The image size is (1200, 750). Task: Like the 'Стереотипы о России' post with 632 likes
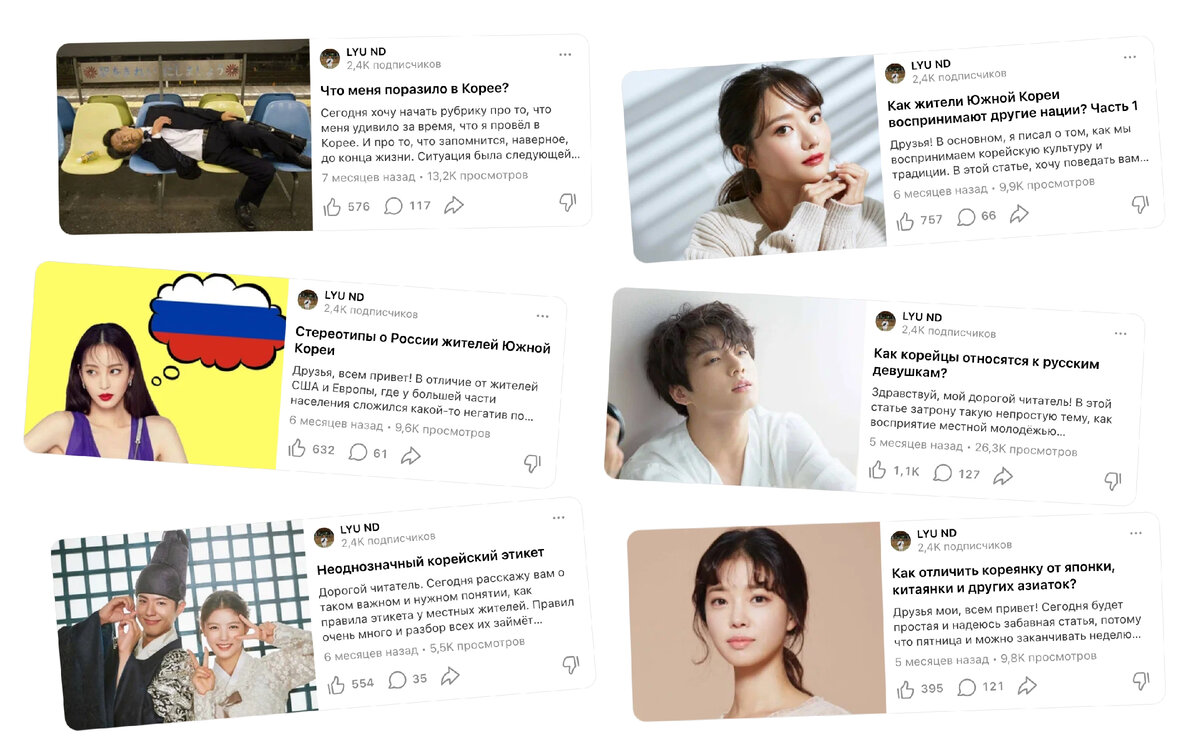coord(297,448)
